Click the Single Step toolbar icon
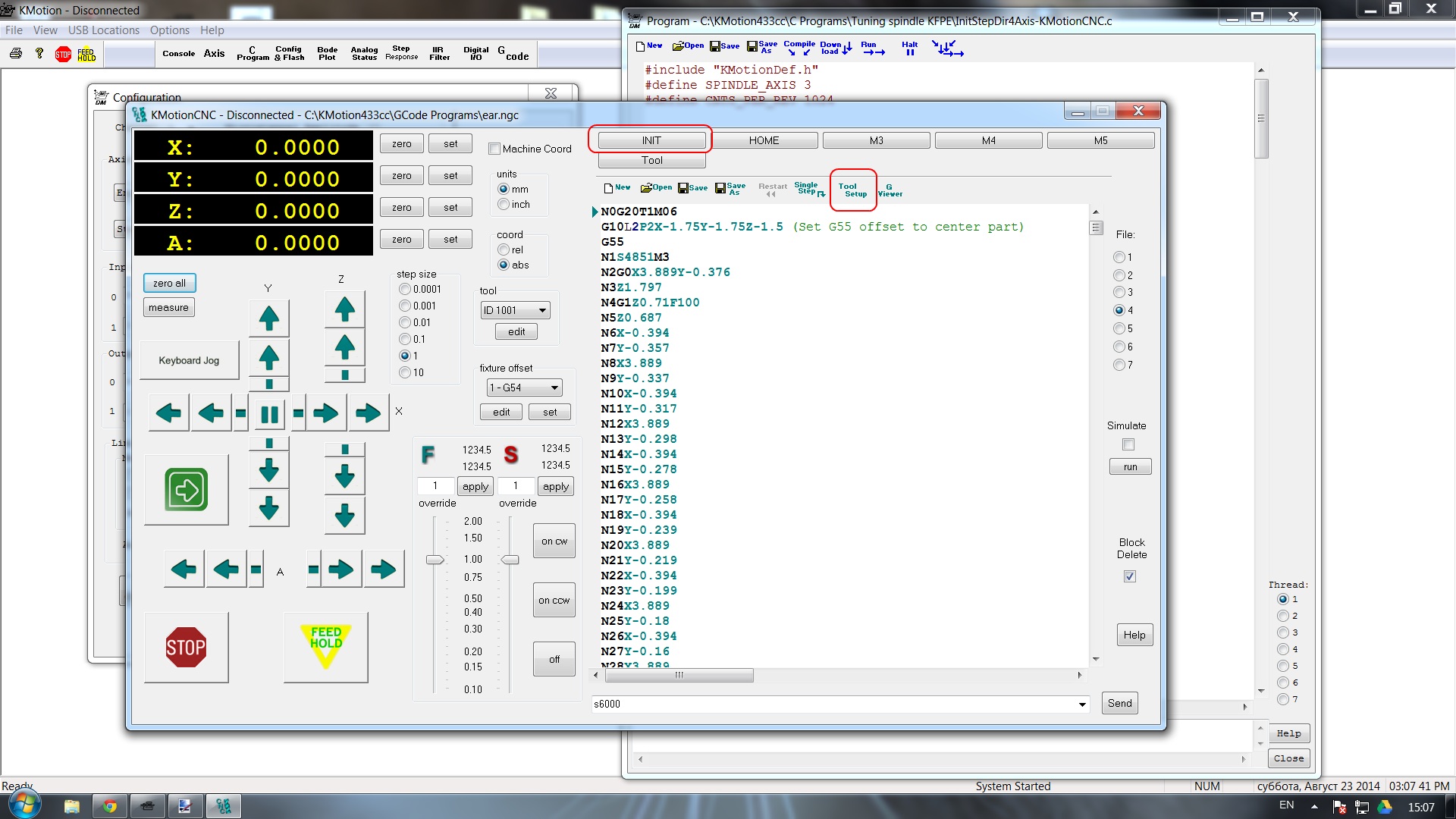The image size is (1456, 819). pyautogui.click(x=808, y=189)
